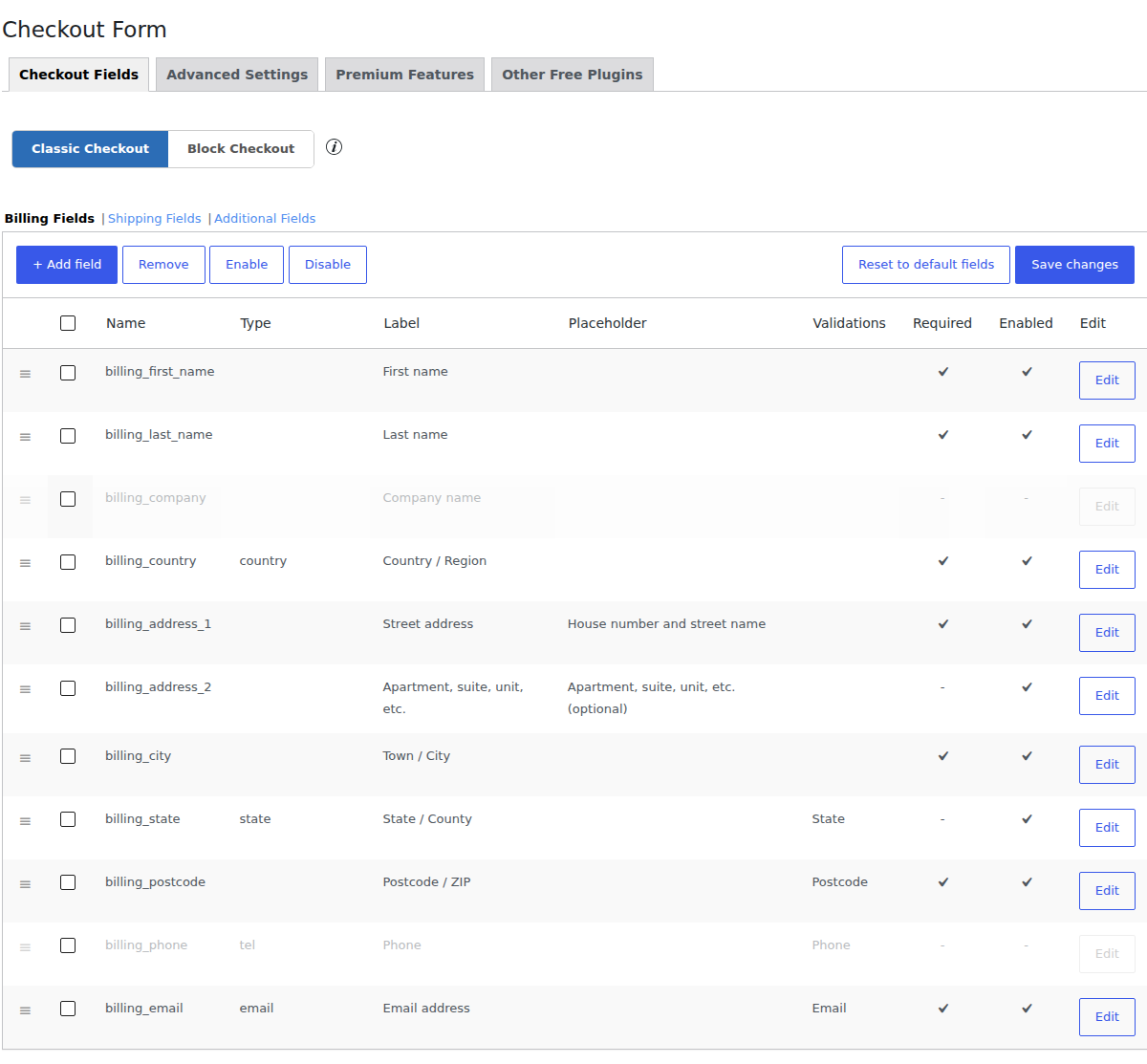
Task: Click the + Add field button
Action: click(67, 265)
